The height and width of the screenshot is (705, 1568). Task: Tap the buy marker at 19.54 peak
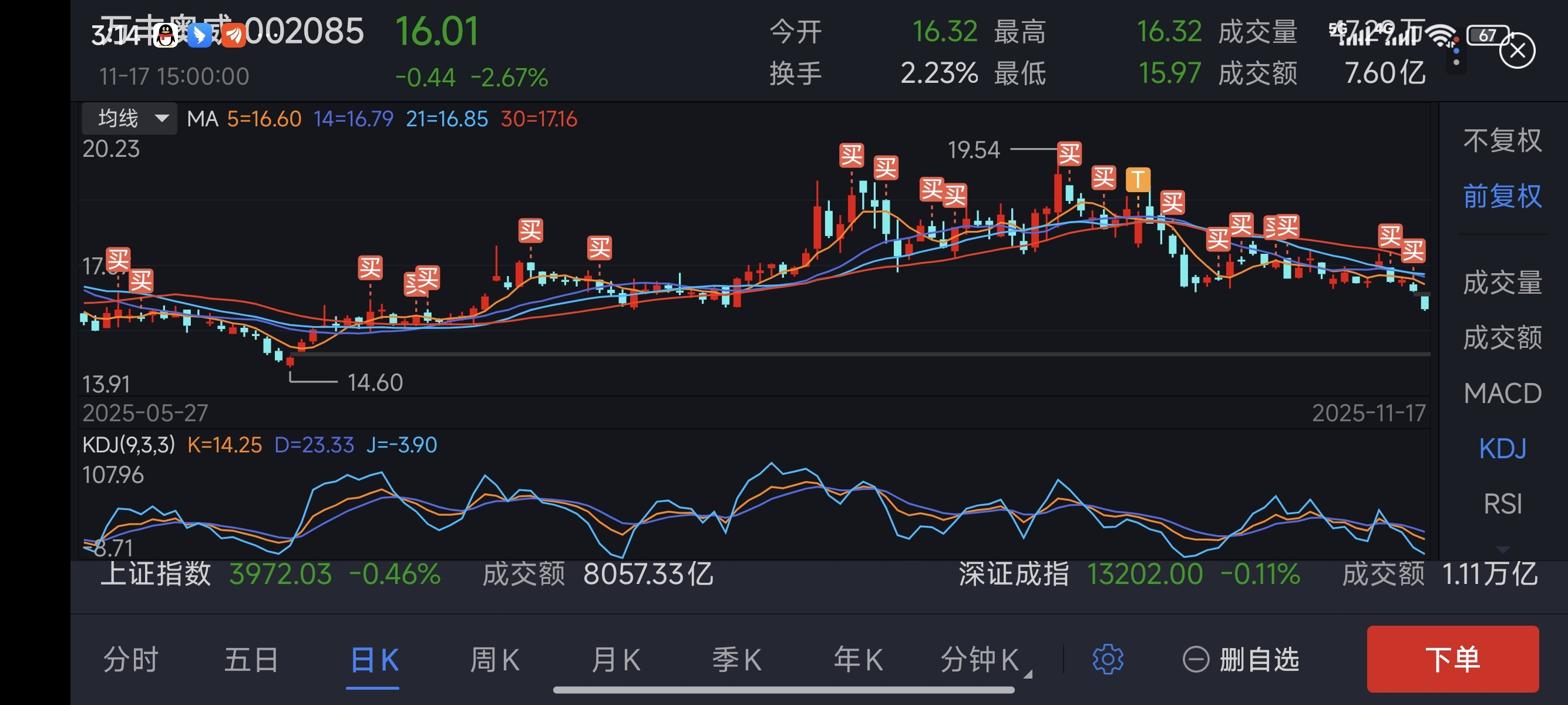tap(1069, 153)
